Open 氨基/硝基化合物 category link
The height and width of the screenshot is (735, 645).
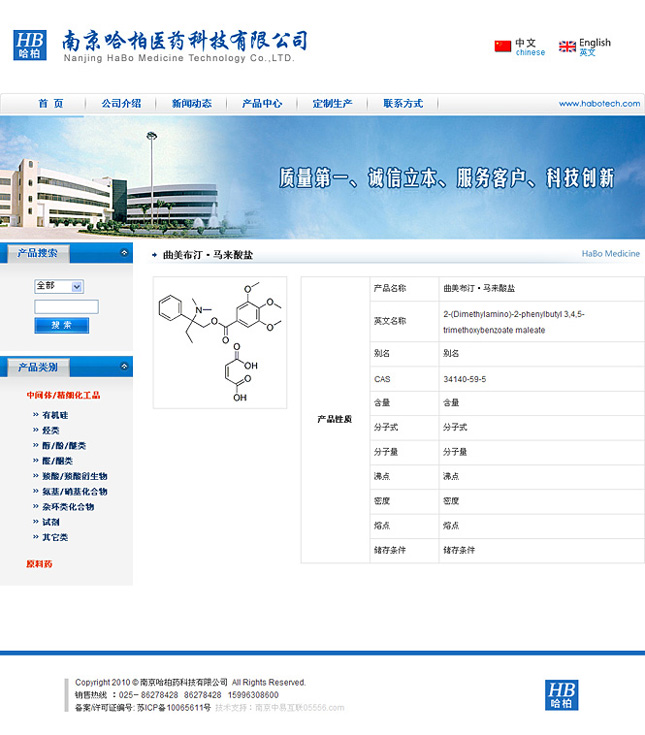(x=75, y=492)
